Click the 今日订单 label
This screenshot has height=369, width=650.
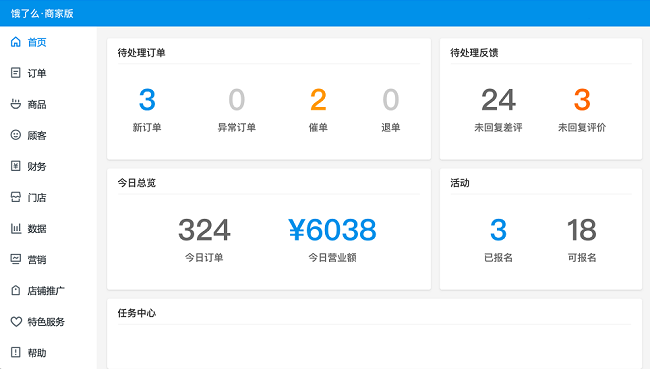coord(204,257)
